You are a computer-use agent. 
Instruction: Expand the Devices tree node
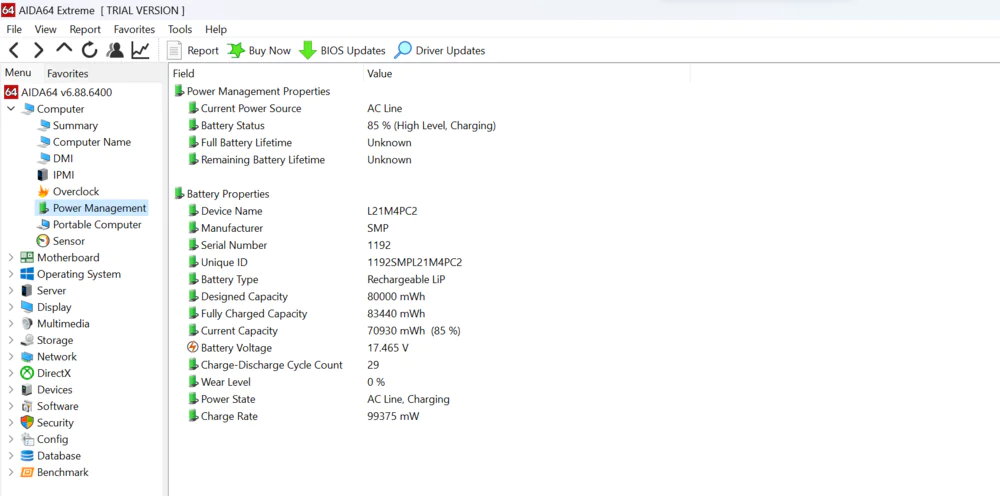tap(11, 390)
